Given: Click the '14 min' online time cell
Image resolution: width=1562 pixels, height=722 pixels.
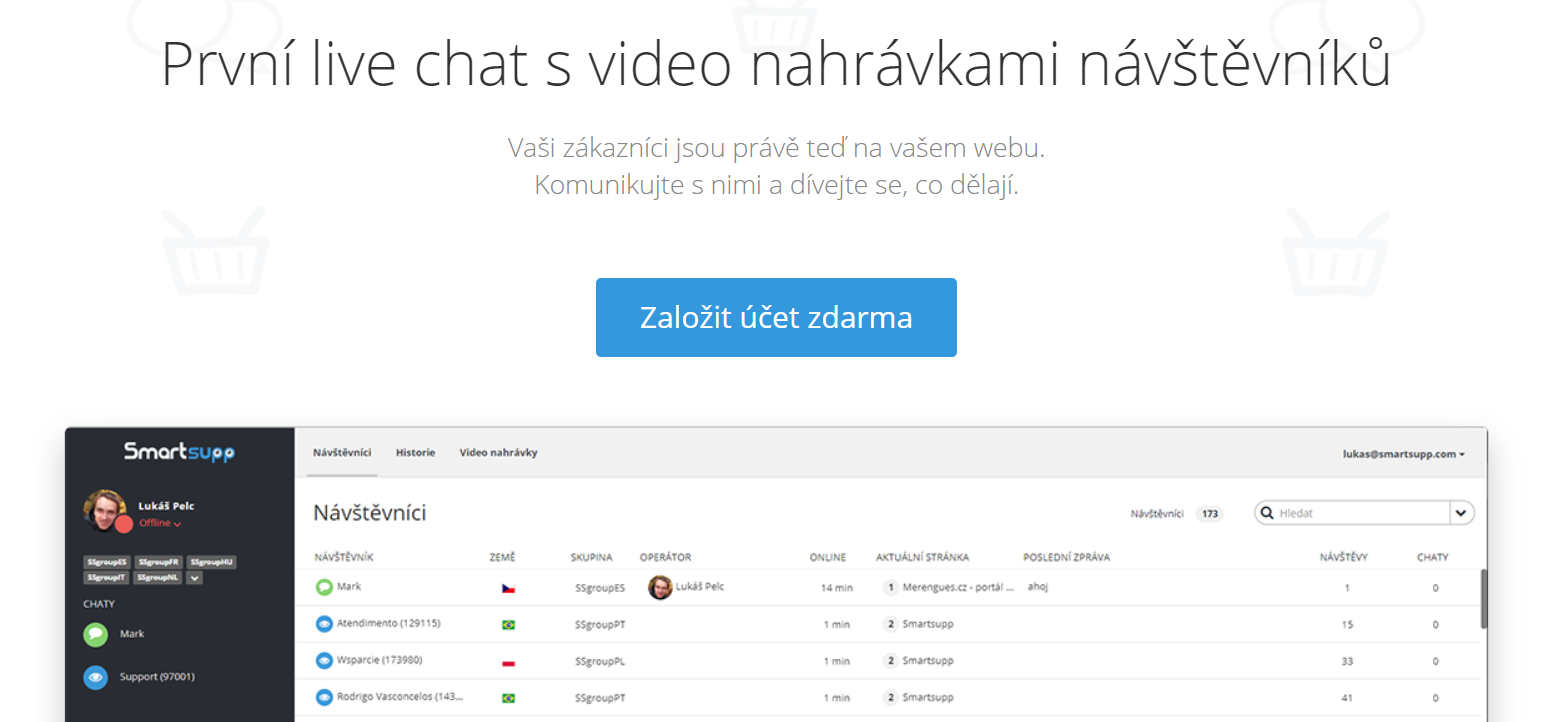Looking at the screenshot, I should pyautogui.click(x=836, y=588).
